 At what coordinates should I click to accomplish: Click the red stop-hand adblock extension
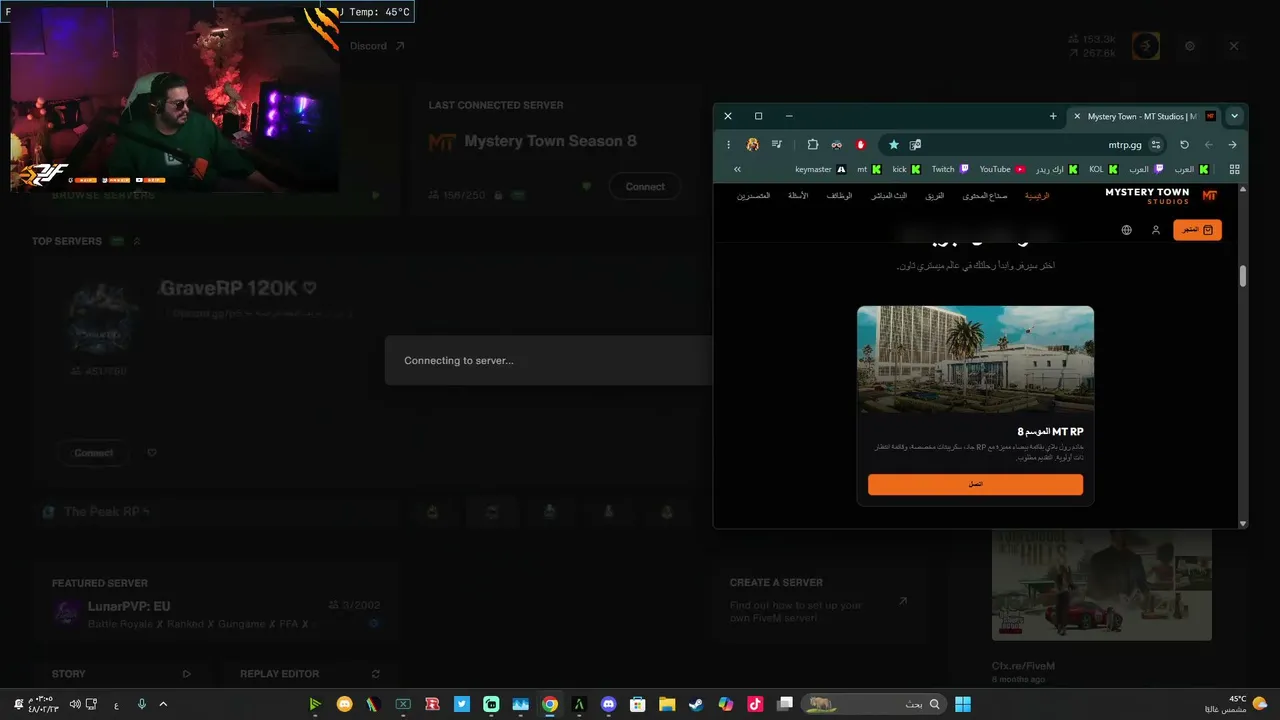860,145
